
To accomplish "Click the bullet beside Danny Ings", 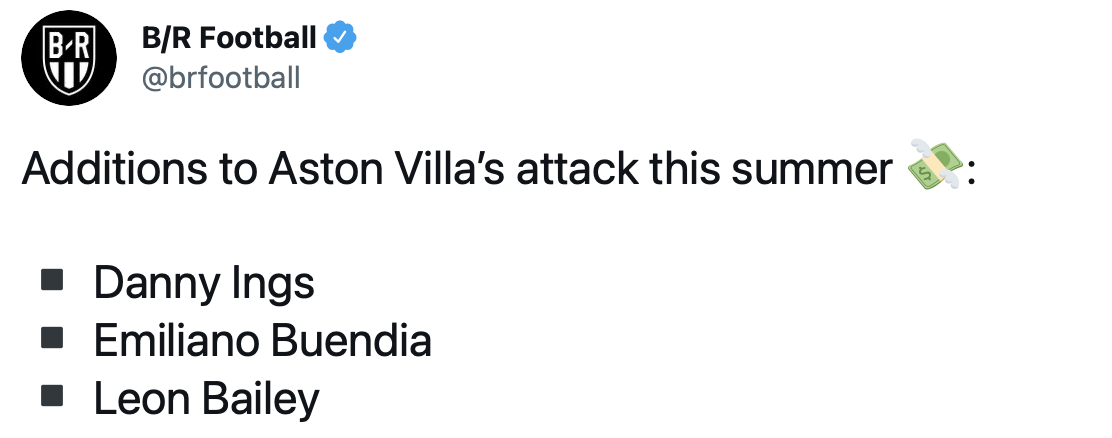I will point(52,280).
